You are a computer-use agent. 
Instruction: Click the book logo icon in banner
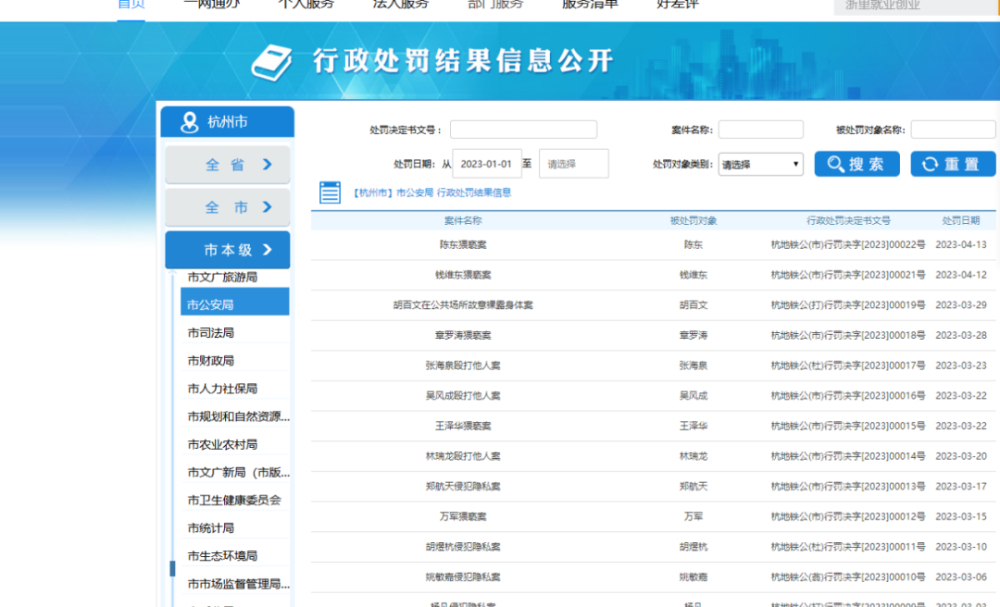click(x=270, y=62)
